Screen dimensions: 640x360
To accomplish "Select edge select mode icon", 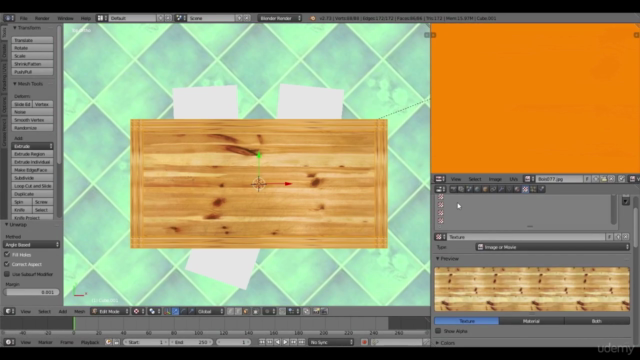I will click(238, 311).
